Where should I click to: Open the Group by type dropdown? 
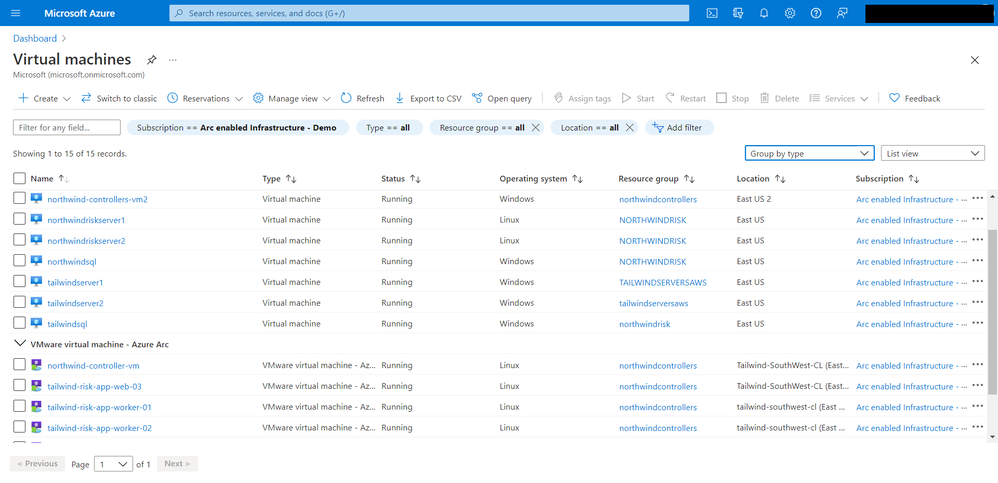[x=810, y=153]
